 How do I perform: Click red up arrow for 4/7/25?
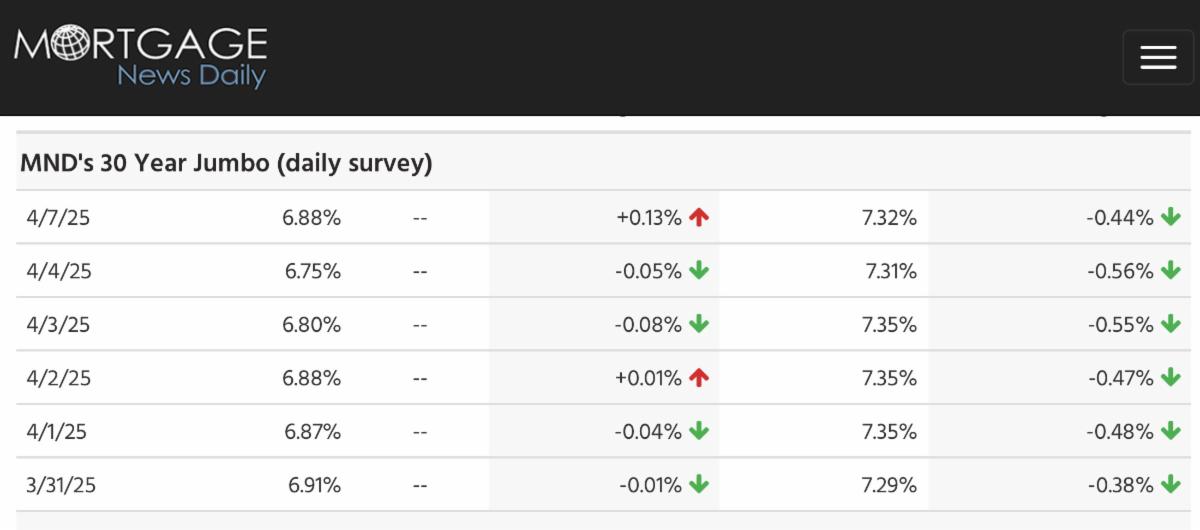699,217
